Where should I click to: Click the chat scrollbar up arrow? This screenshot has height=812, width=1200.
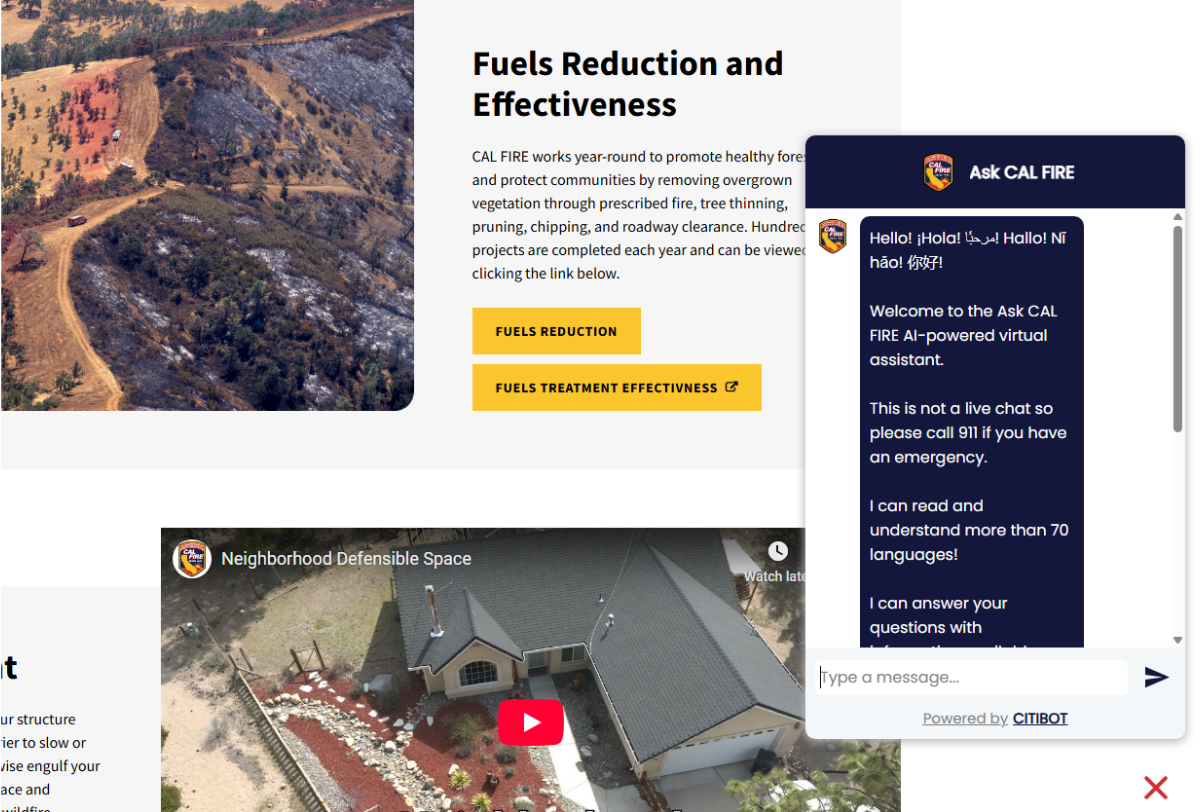[1178, 216]
